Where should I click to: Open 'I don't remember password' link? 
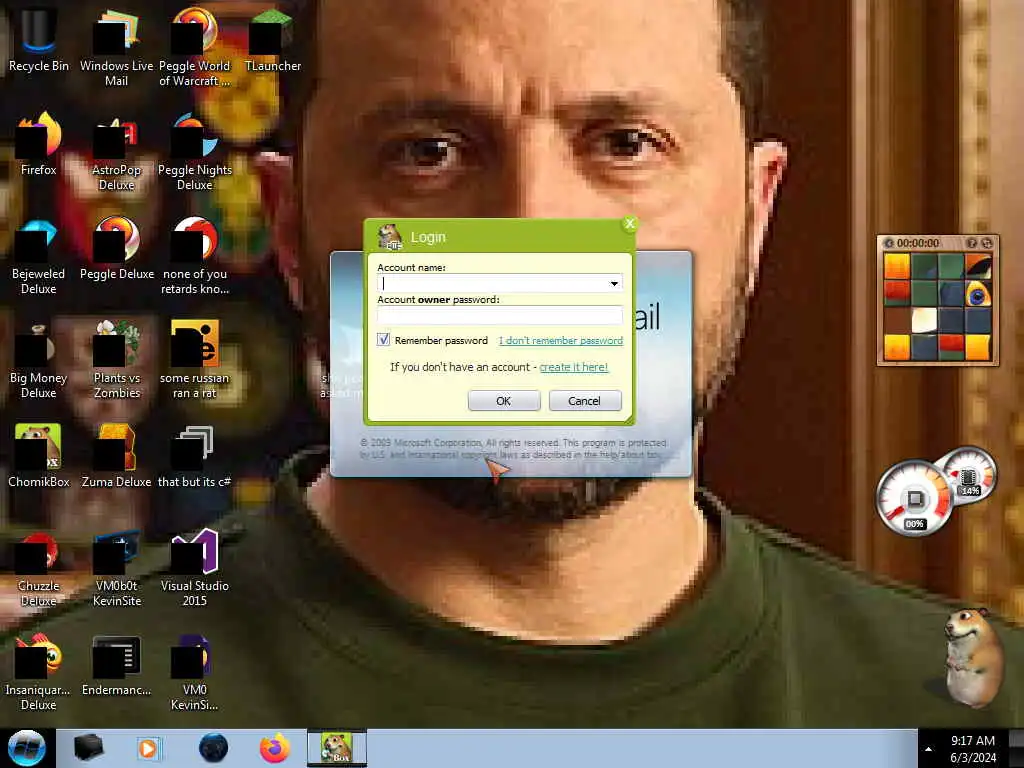561,340
